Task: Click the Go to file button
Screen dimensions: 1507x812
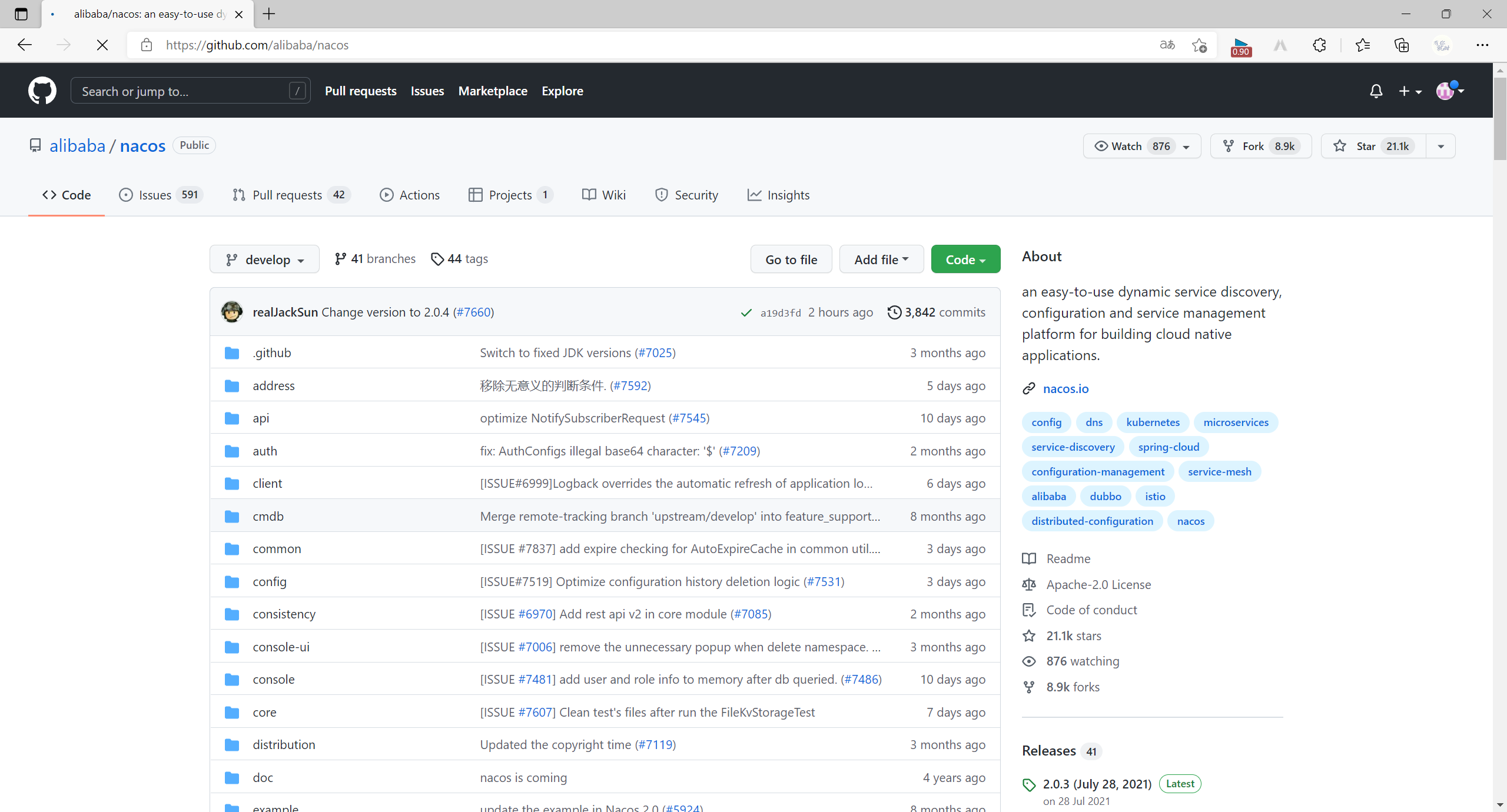Action: pyautogui.click(x=791, y=259)
